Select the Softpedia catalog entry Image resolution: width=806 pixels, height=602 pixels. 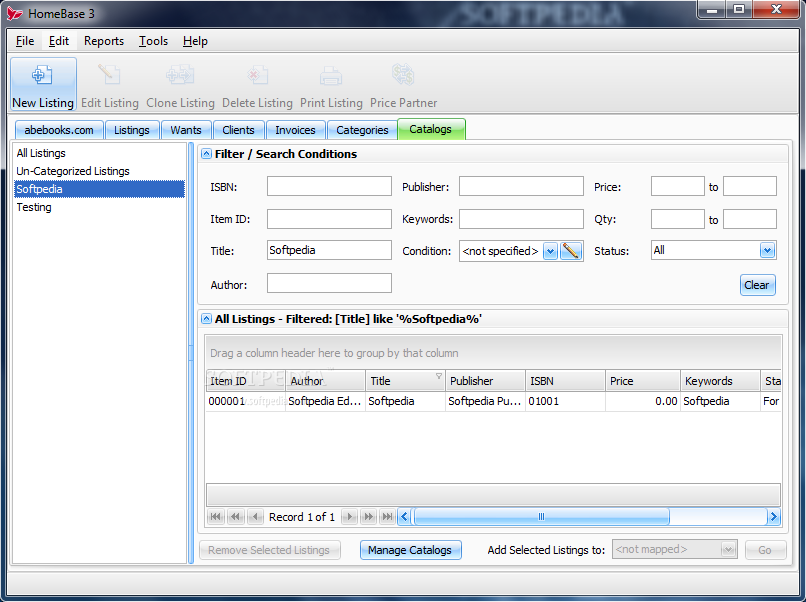point(99,189)
